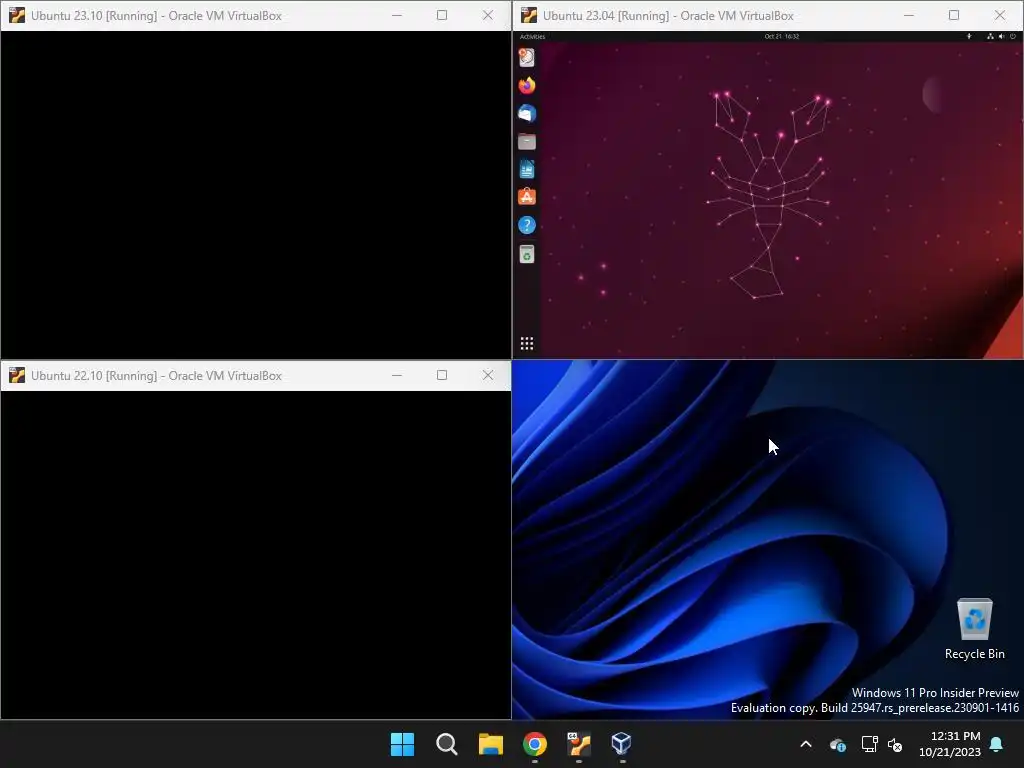Open Ubuntu Software store in dock
The width and height of the screenshot is (1024, 768).
527,197
